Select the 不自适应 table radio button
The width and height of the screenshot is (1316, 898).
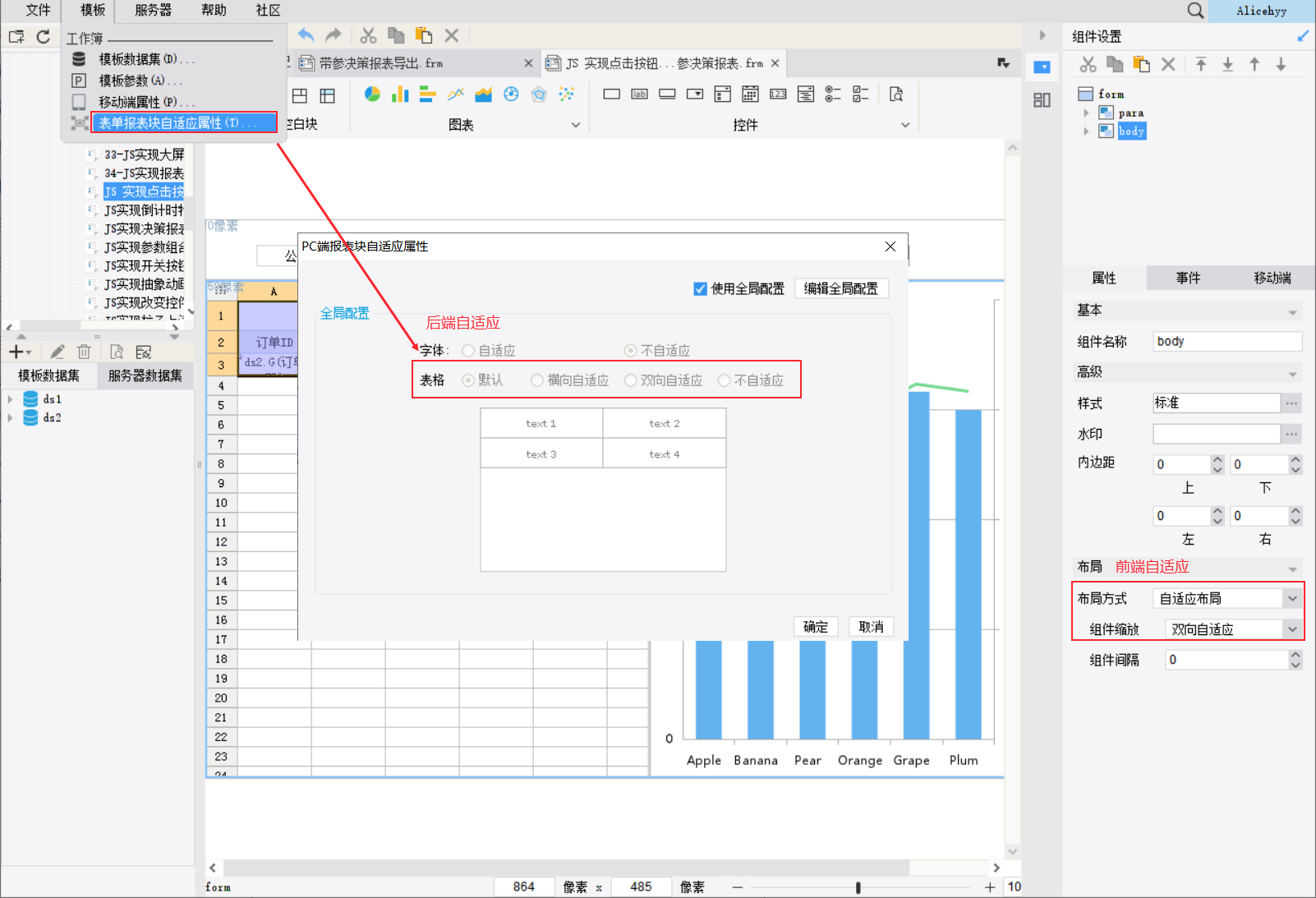coord(724,380)
